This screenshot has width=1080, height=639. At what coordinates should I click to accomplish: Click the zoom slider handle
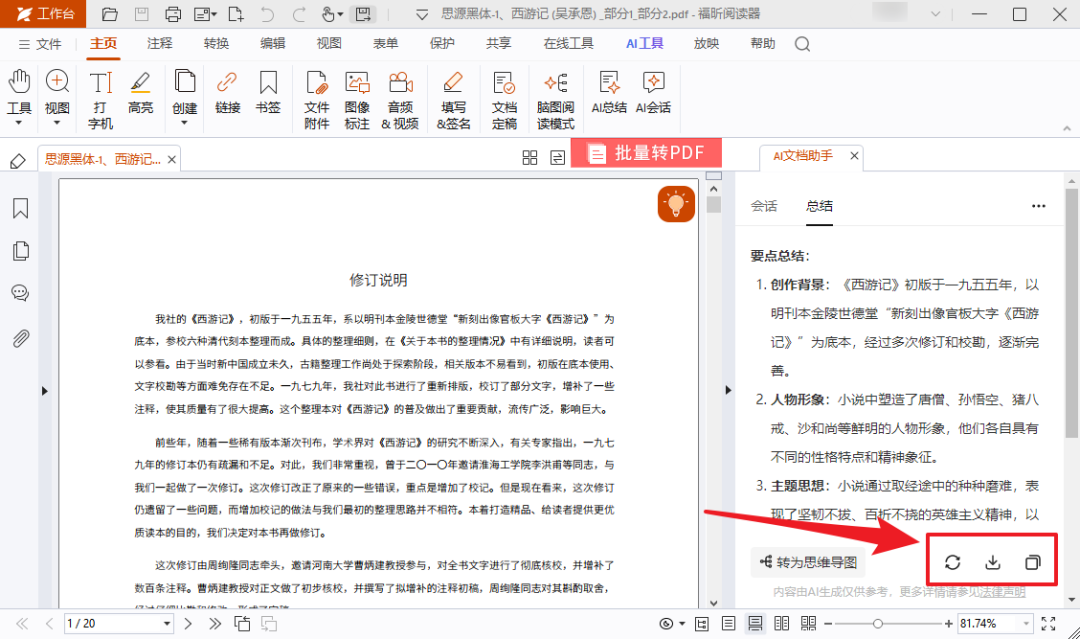[x=878, y=624]
